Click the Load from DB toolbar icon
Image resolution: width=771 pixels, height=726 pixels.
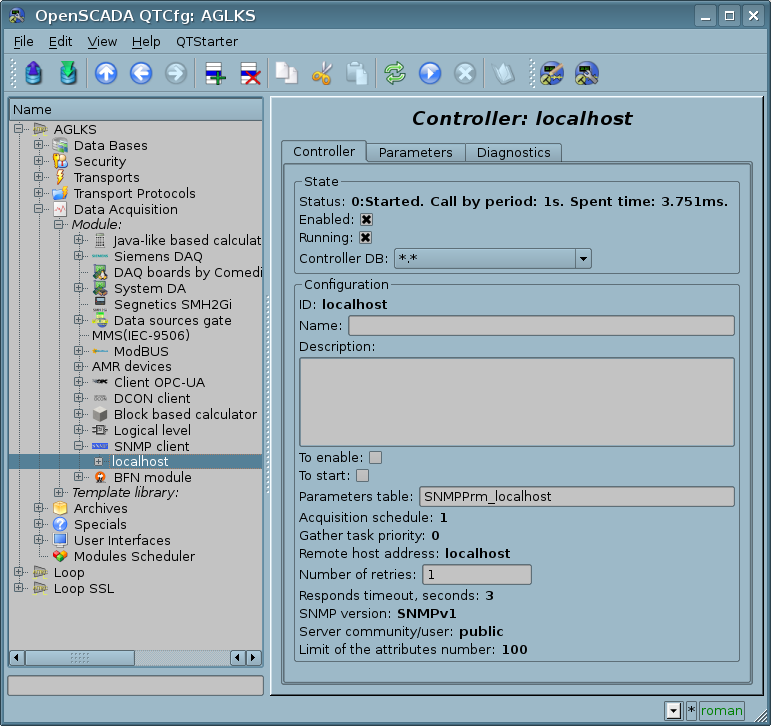click(x=33, y=74)
